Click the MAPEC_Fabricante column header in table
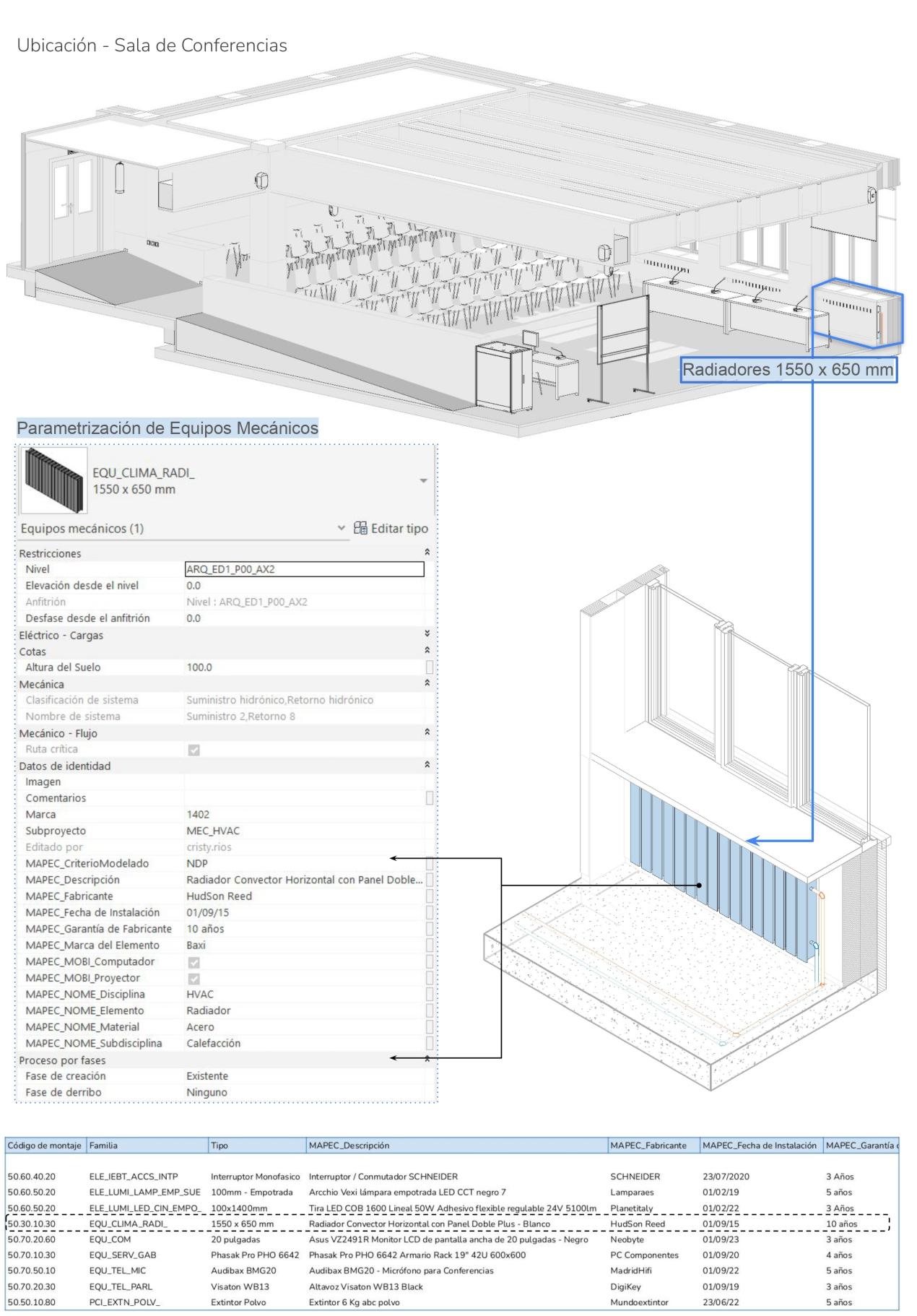Screen dimensions: 917x1316 [653, 1146]
